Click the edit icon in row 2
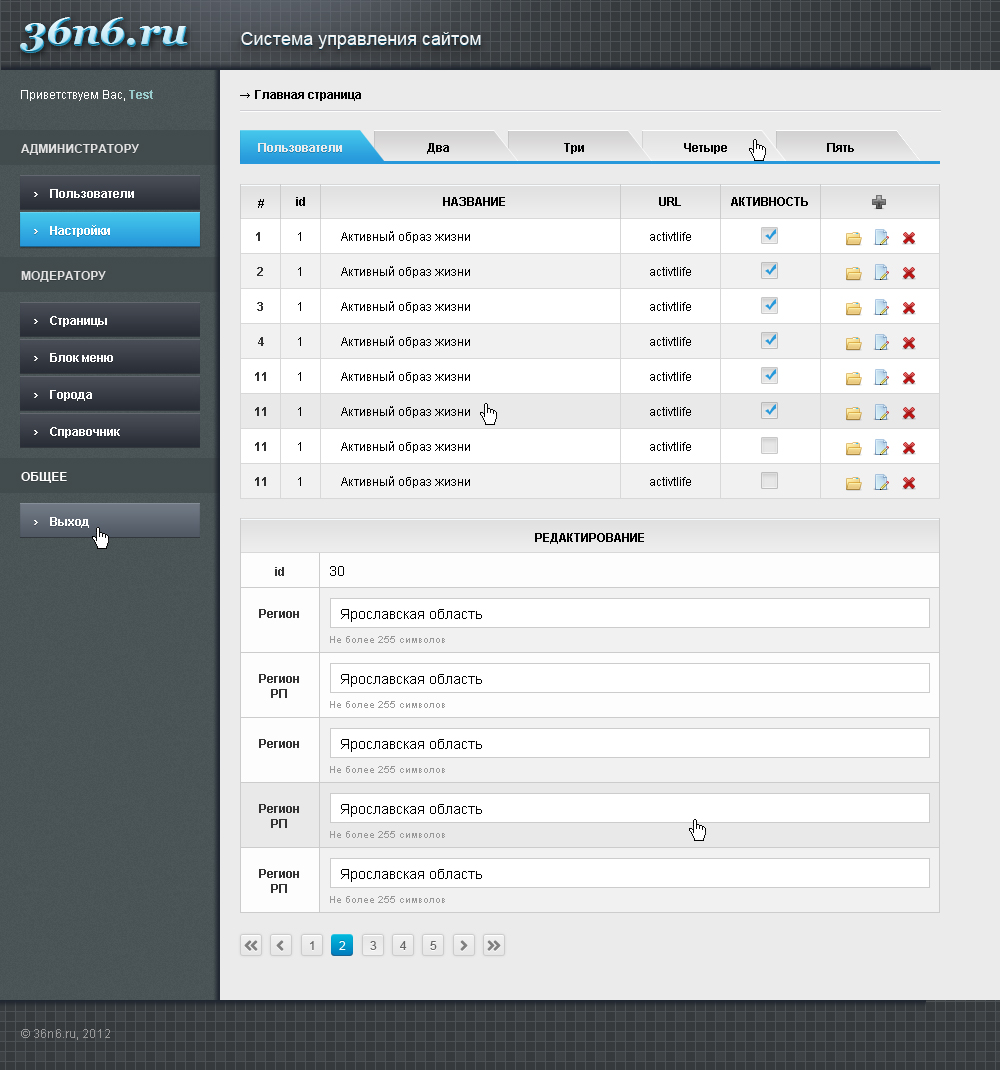Screen dimensions: 1000x1070 [x=881, y=272]
